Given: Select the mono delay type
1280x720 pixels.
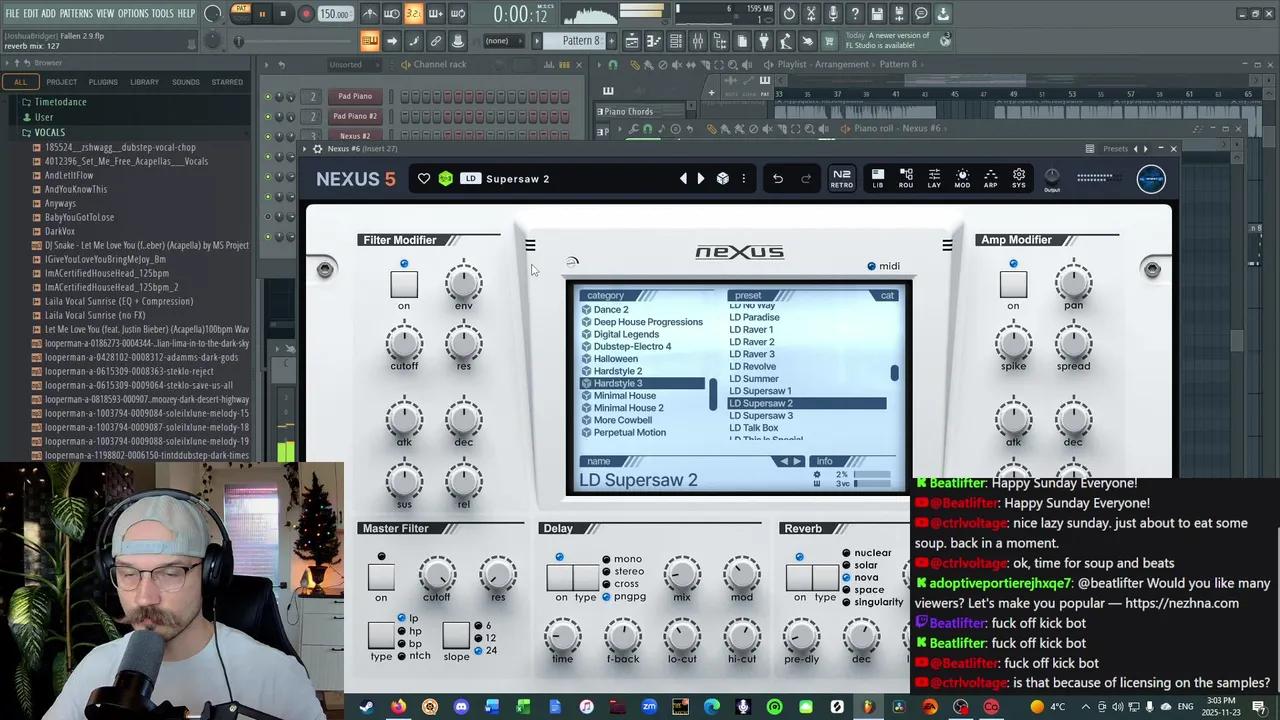Looking at the screenshot, I should tap(622, 559).
